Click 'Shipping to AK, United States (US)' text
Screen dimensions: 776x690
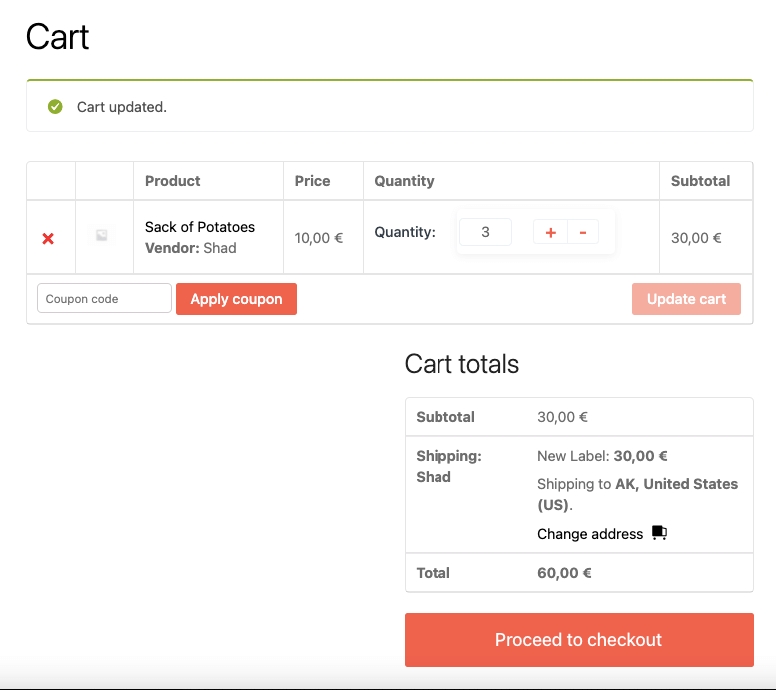click(637, 494)
